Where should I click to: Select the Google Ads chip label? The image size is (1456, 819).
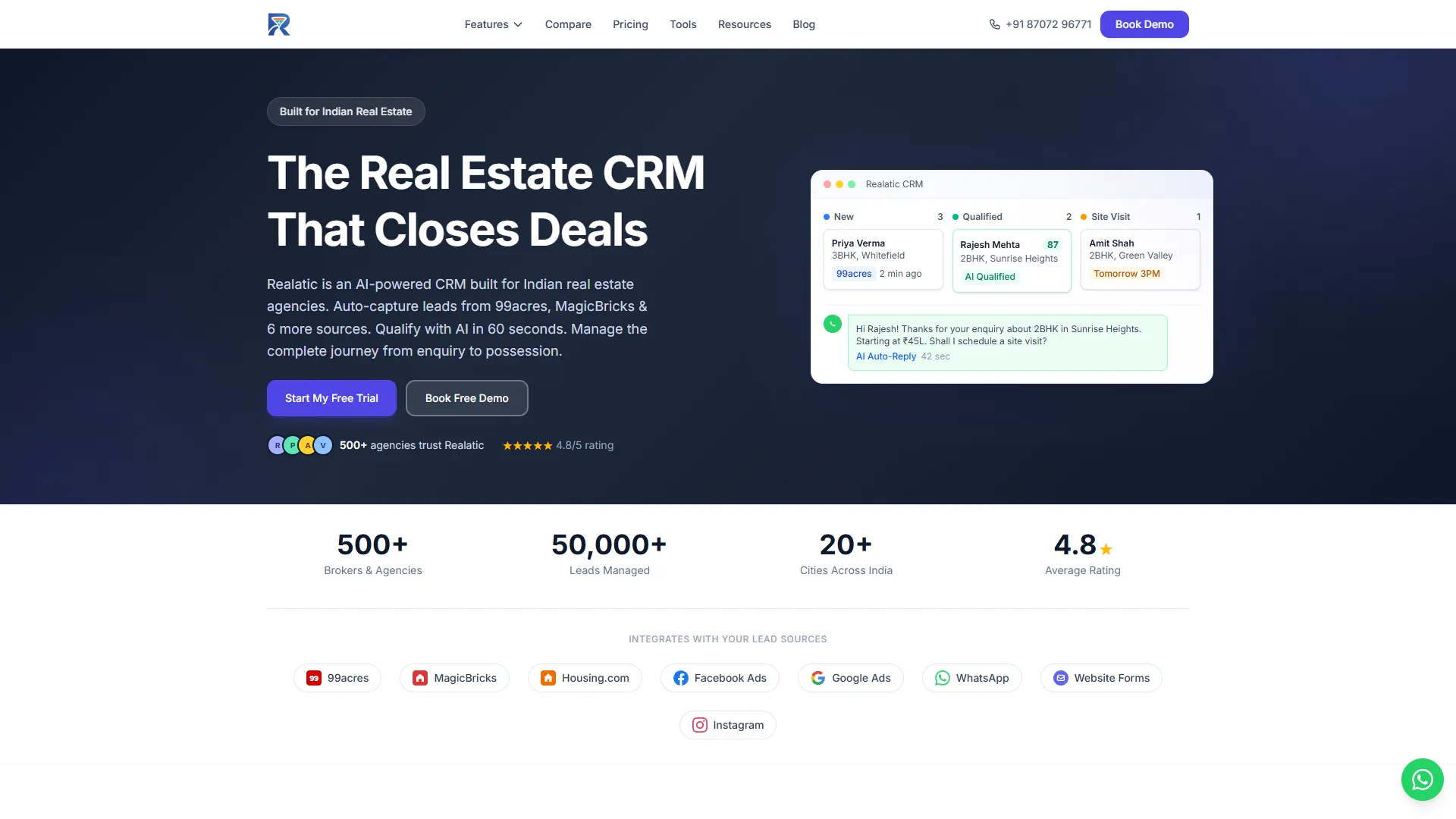tap(861, 678)
